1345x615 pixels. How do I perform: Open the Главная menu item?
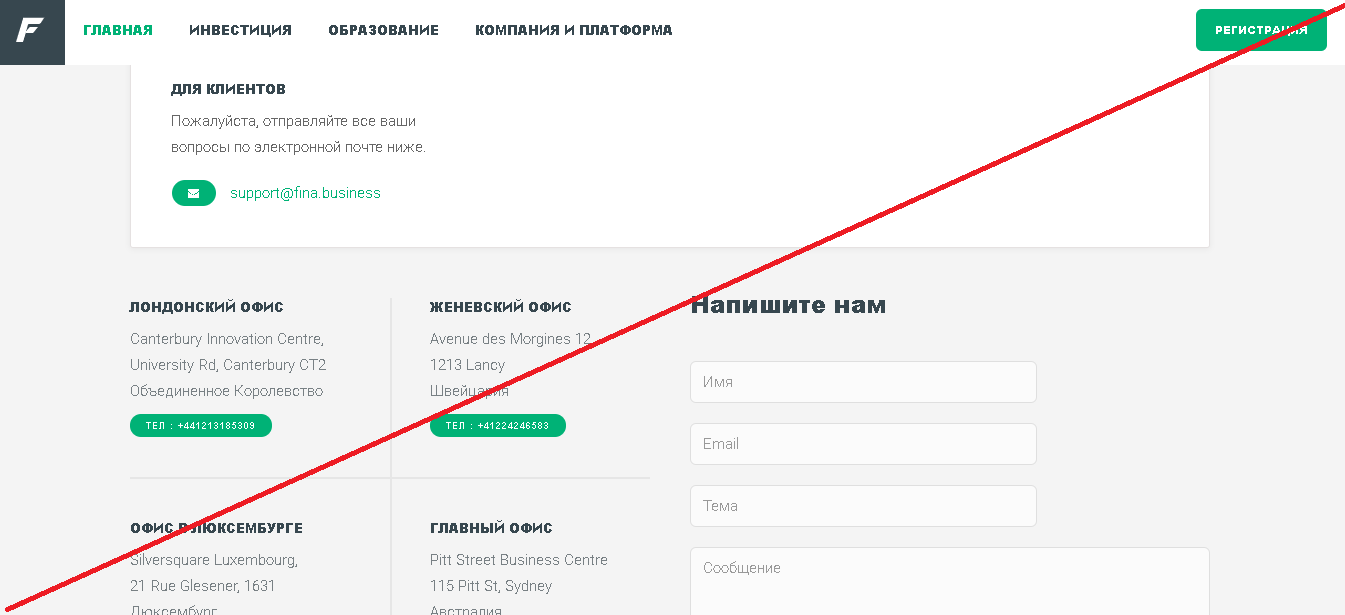coord(118,30)
